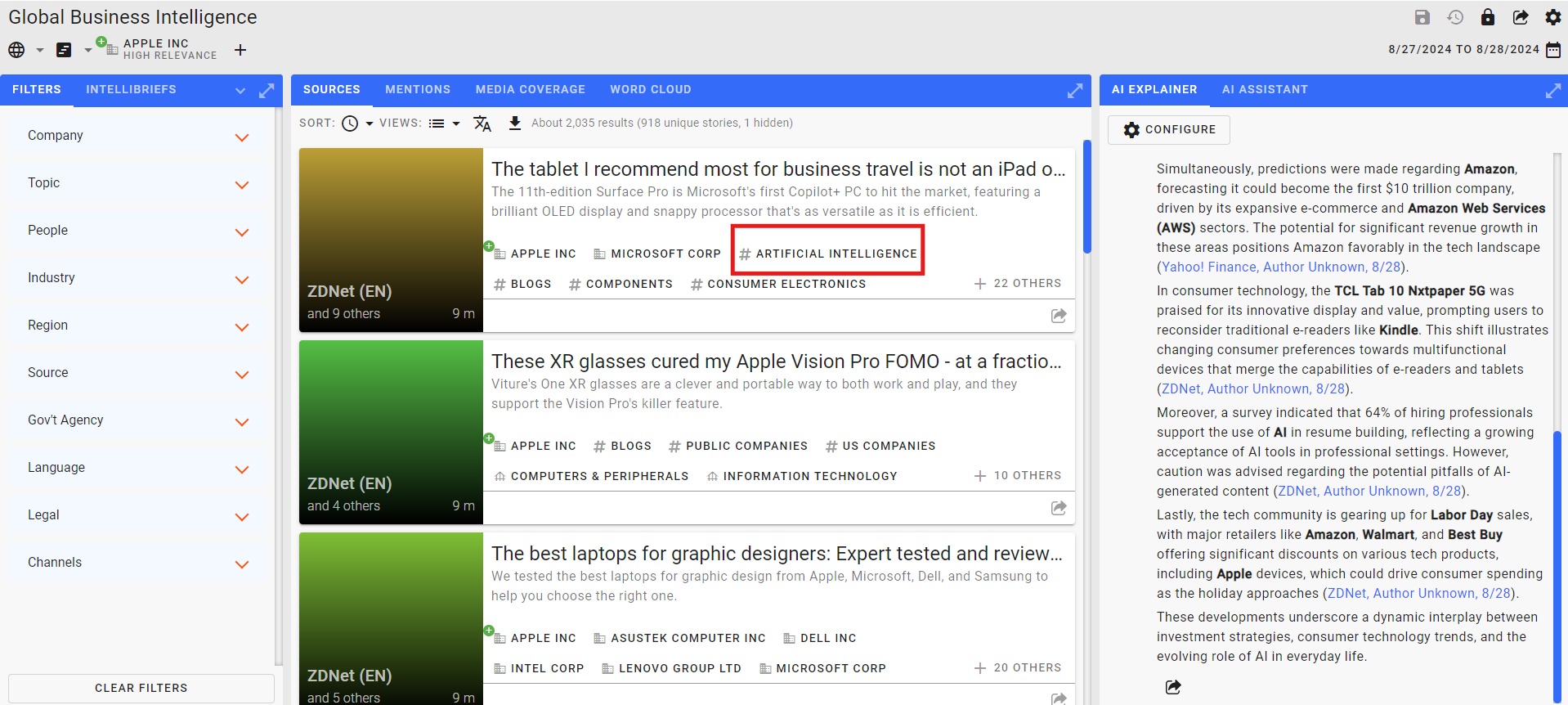Screen dimensions: 1568x705
Task: Click the ZDNet thumbnail of XR glasses story
Action: [x=391, y=432]
